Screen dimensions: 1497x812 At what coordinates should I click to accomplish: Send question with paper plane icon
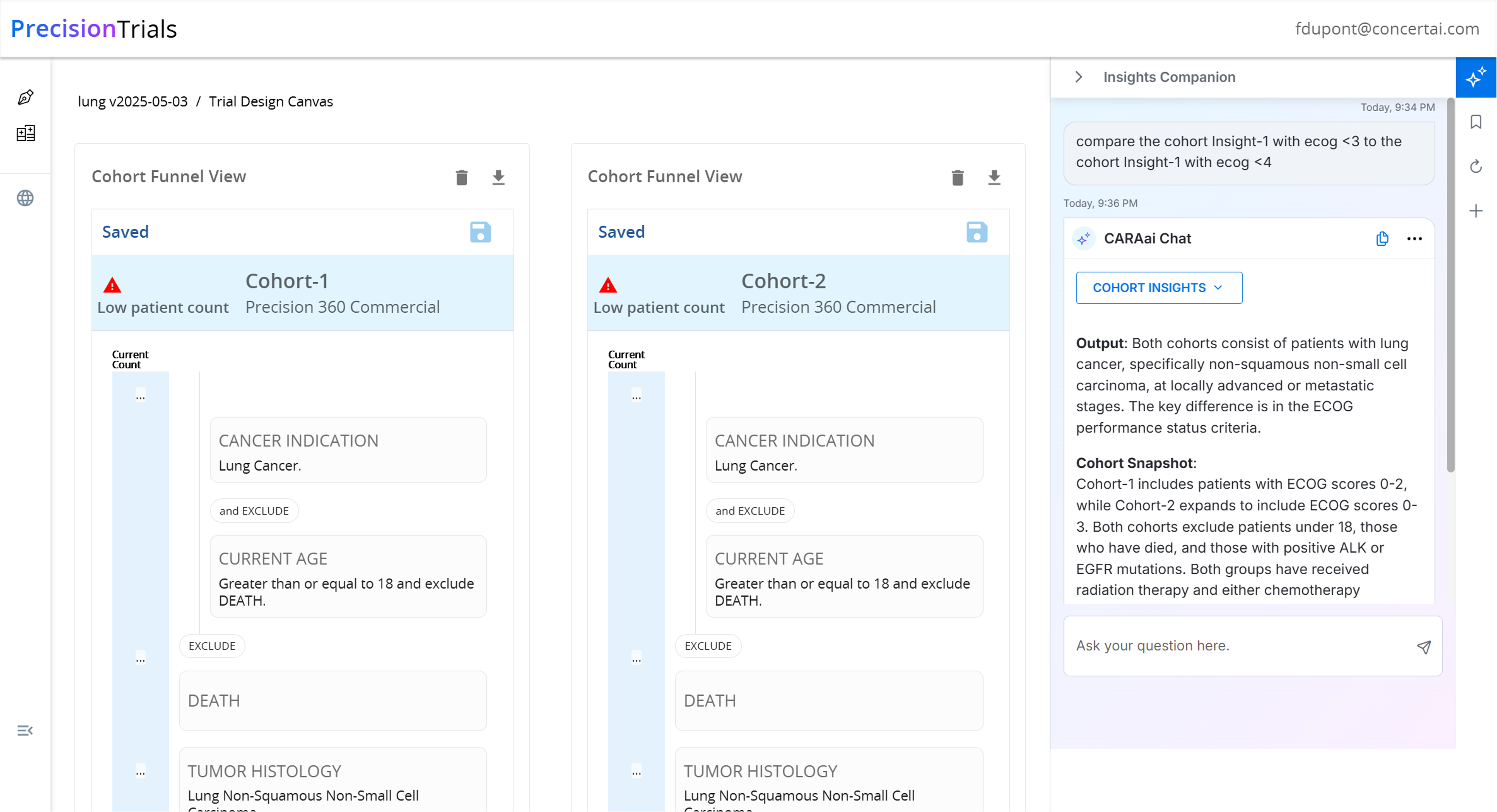tap(1423, 646)
